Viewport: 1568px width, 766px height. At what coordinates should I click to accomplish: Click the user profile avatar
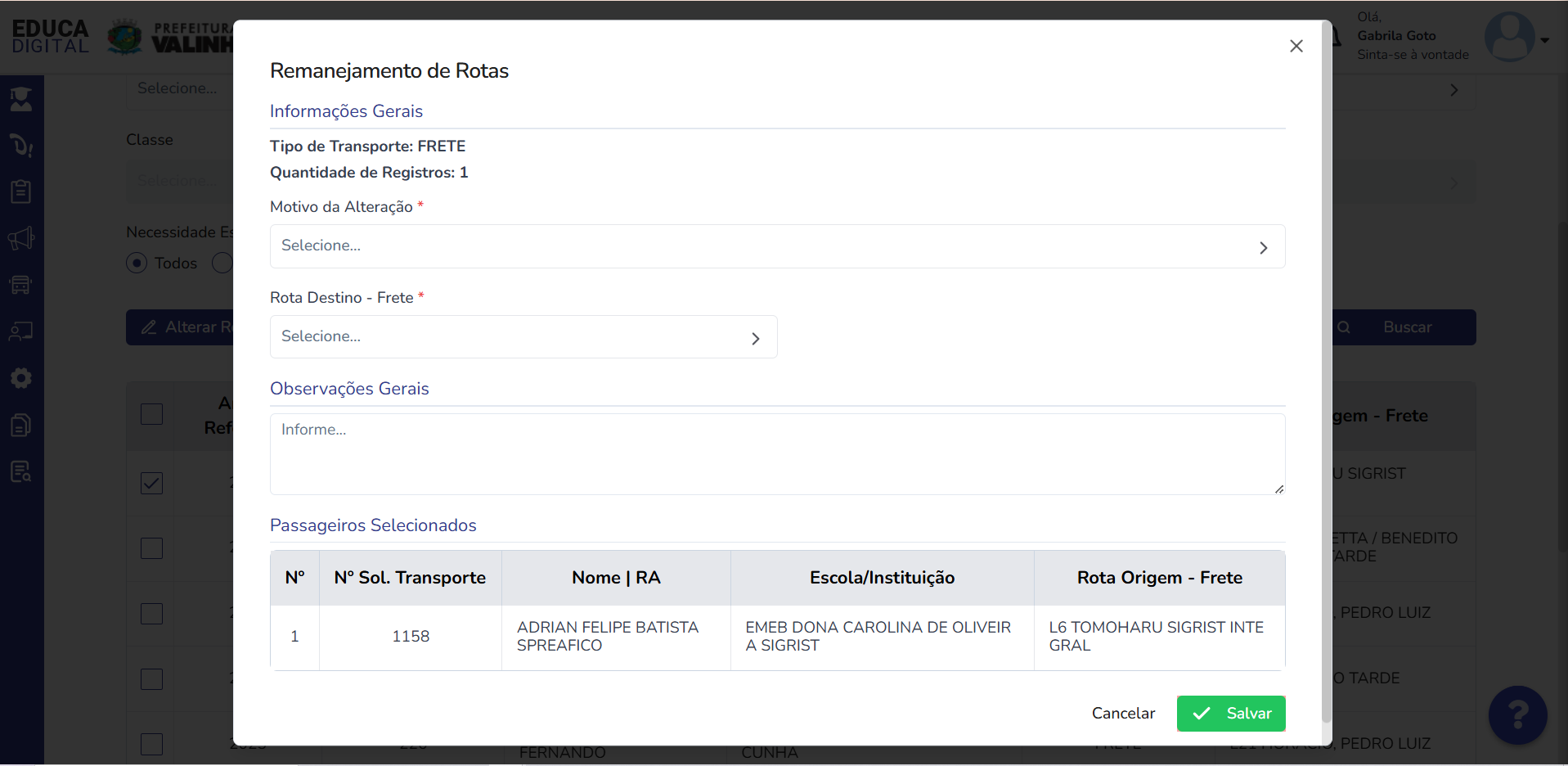pos(1509,37)
